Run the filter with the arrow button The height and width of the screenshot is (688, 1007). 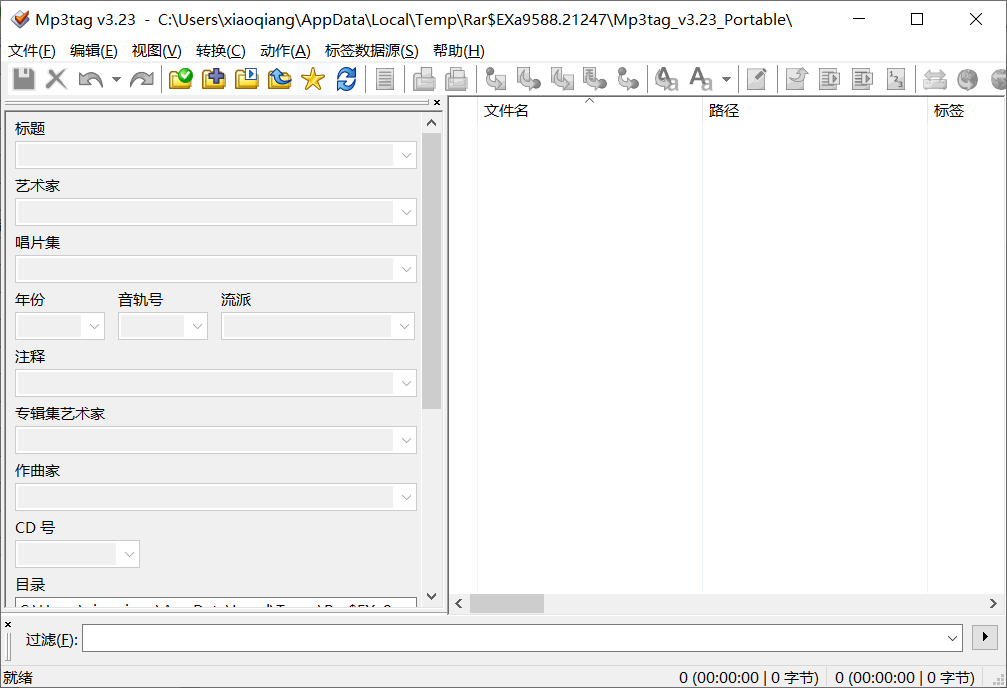pos(985,637)
